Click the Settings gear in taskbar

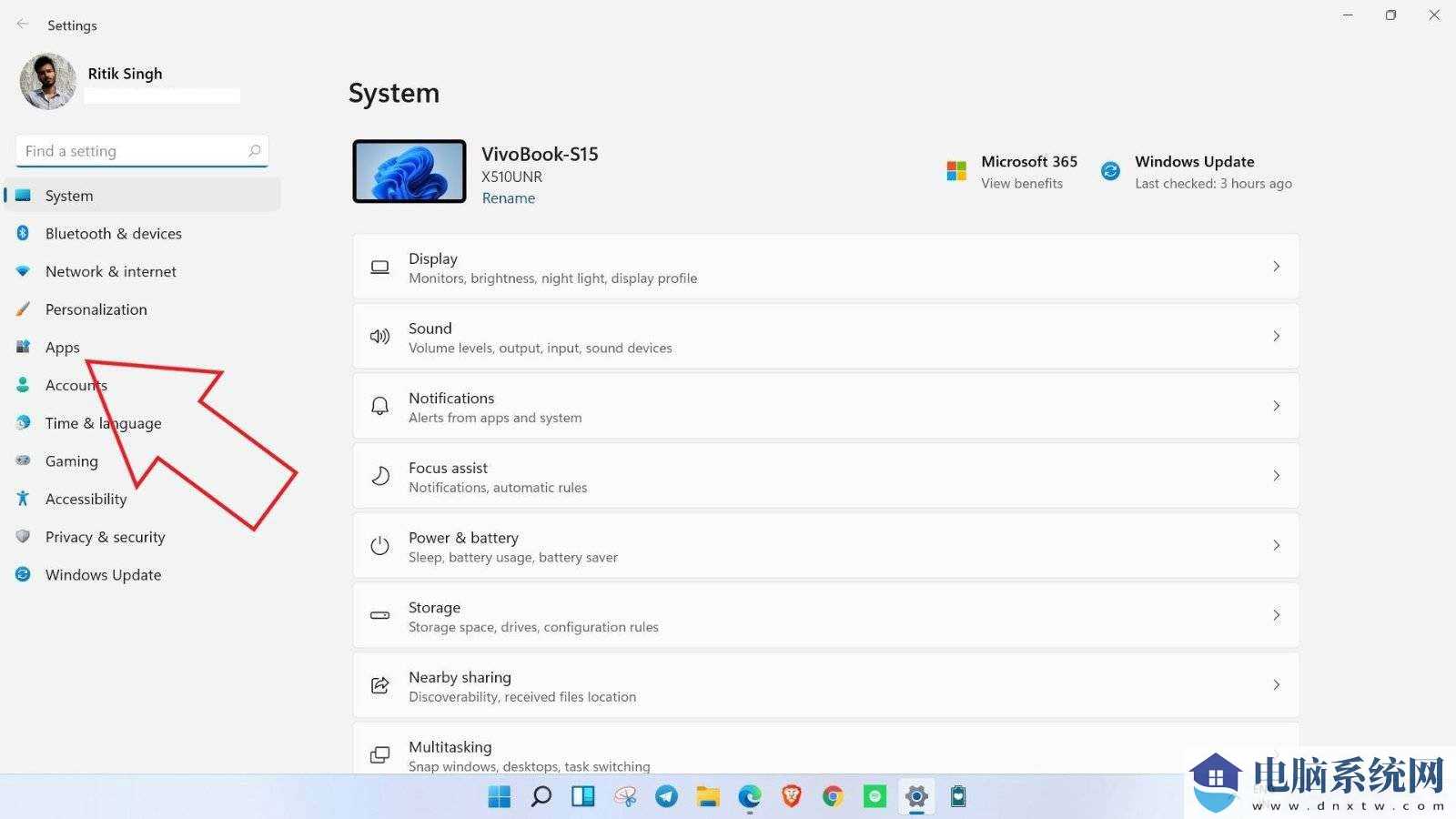[x=916, y=797]
